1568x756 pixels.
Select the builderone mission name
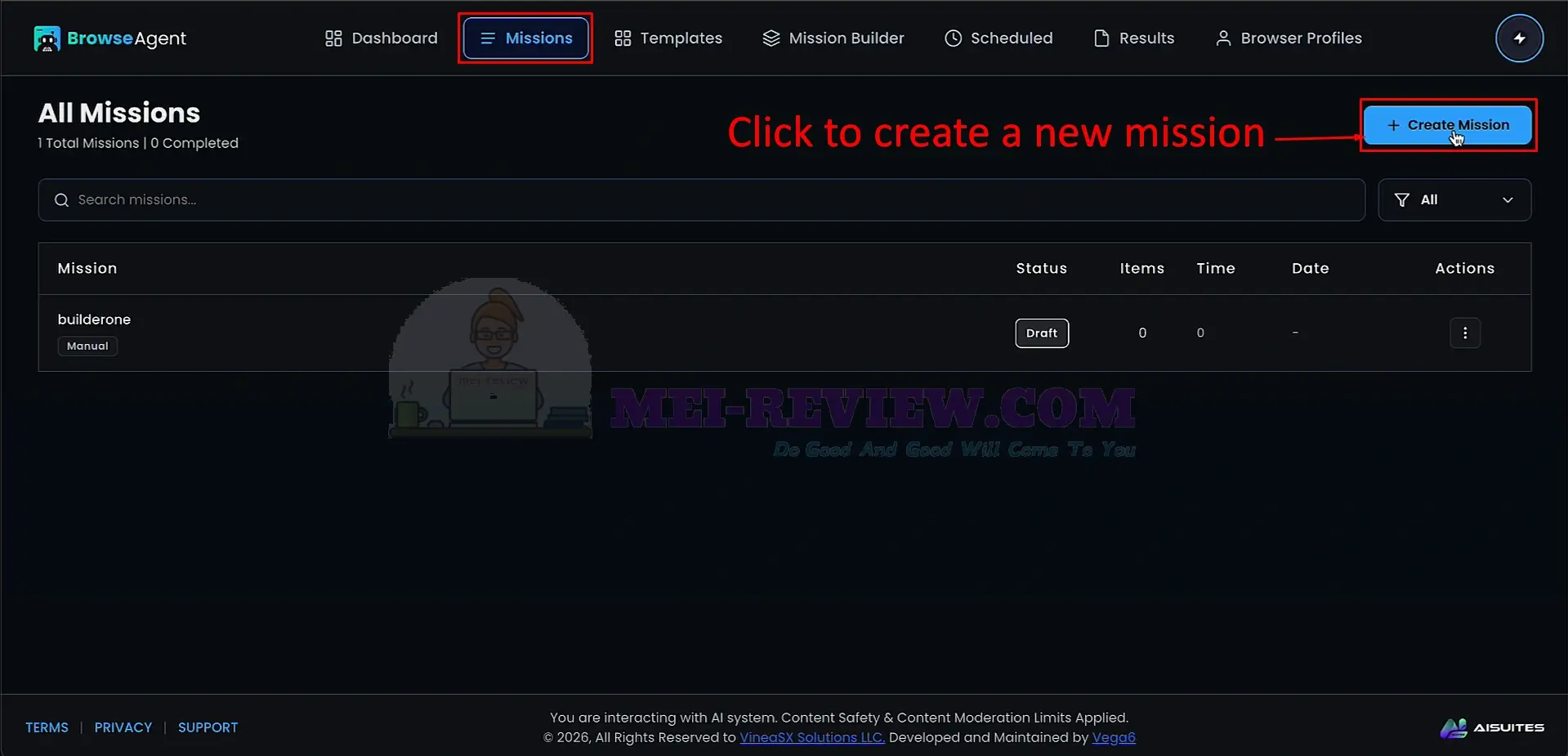(x=94, y=320)
